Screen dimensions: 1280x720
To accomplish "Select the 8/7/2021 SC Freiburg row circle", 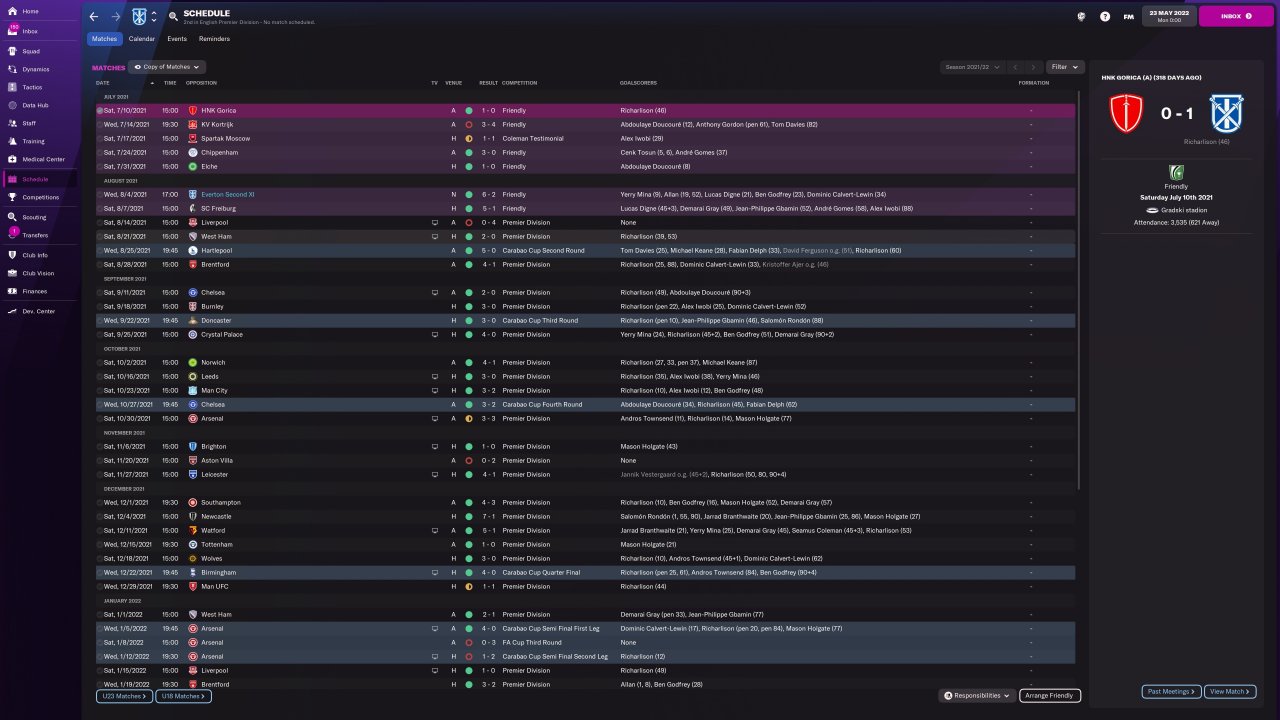I will 100,208.
